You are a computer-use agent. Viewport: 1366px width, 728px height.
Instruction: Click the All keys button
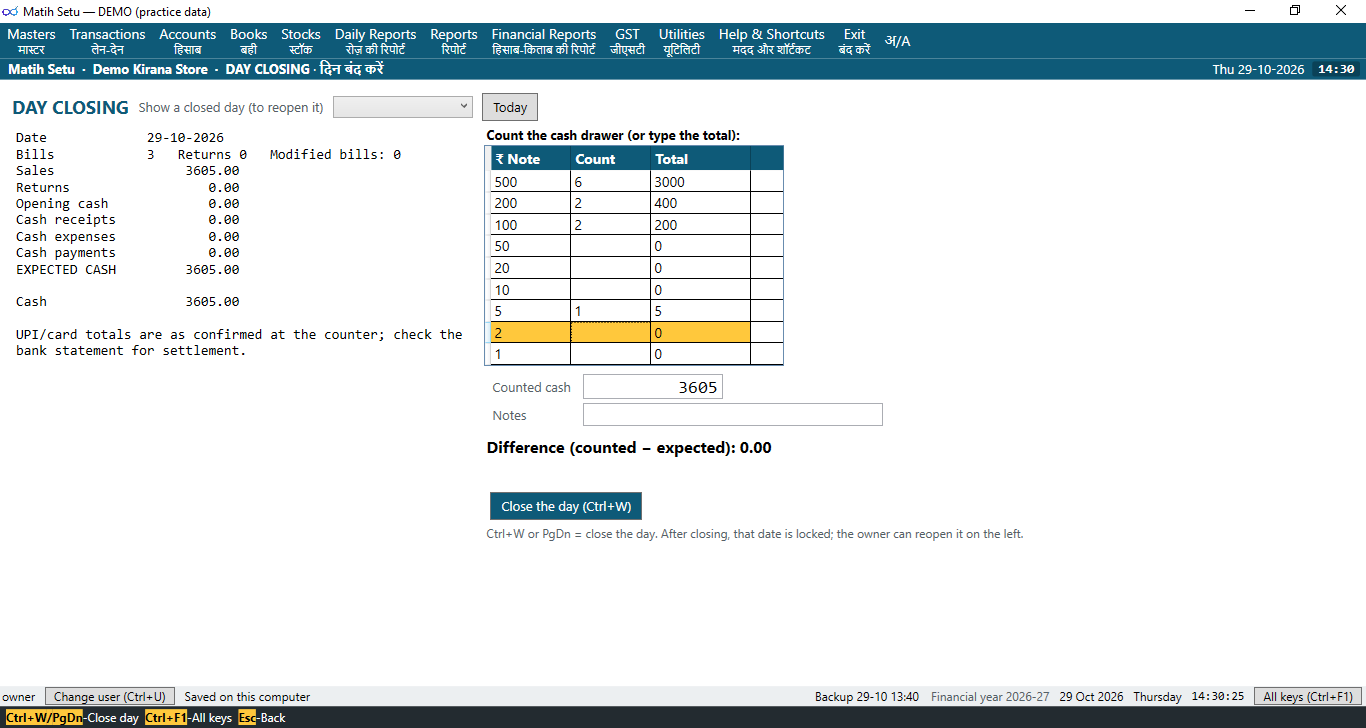click(1308, 696)
